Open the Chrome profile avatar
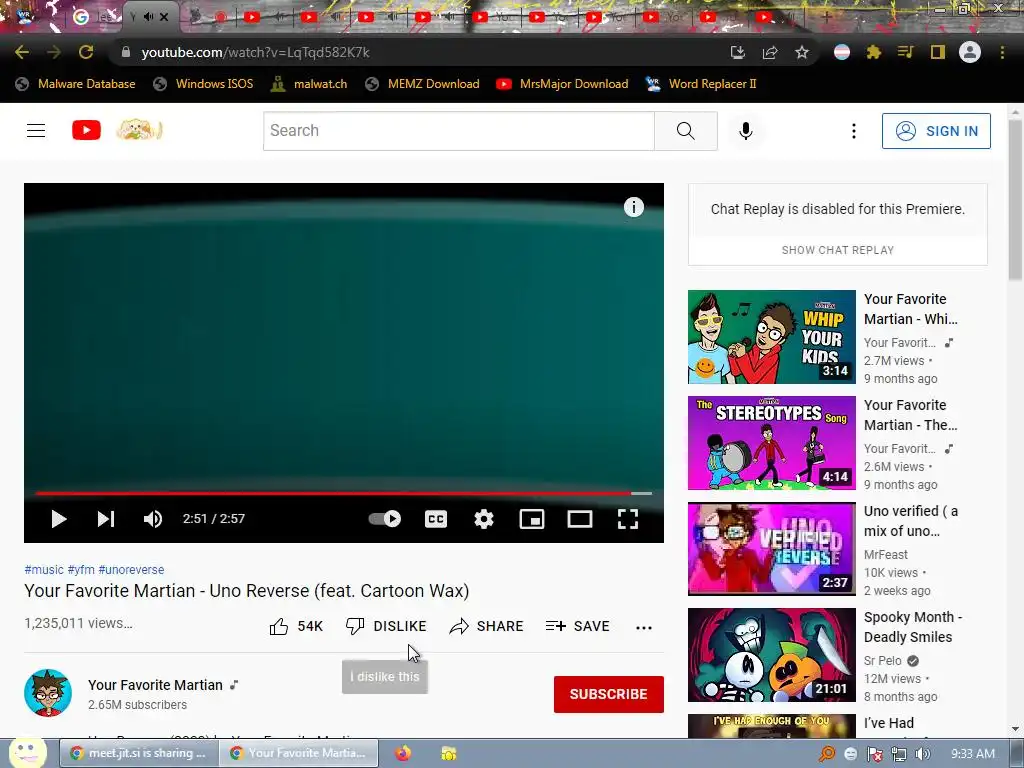 coord(970,52)
